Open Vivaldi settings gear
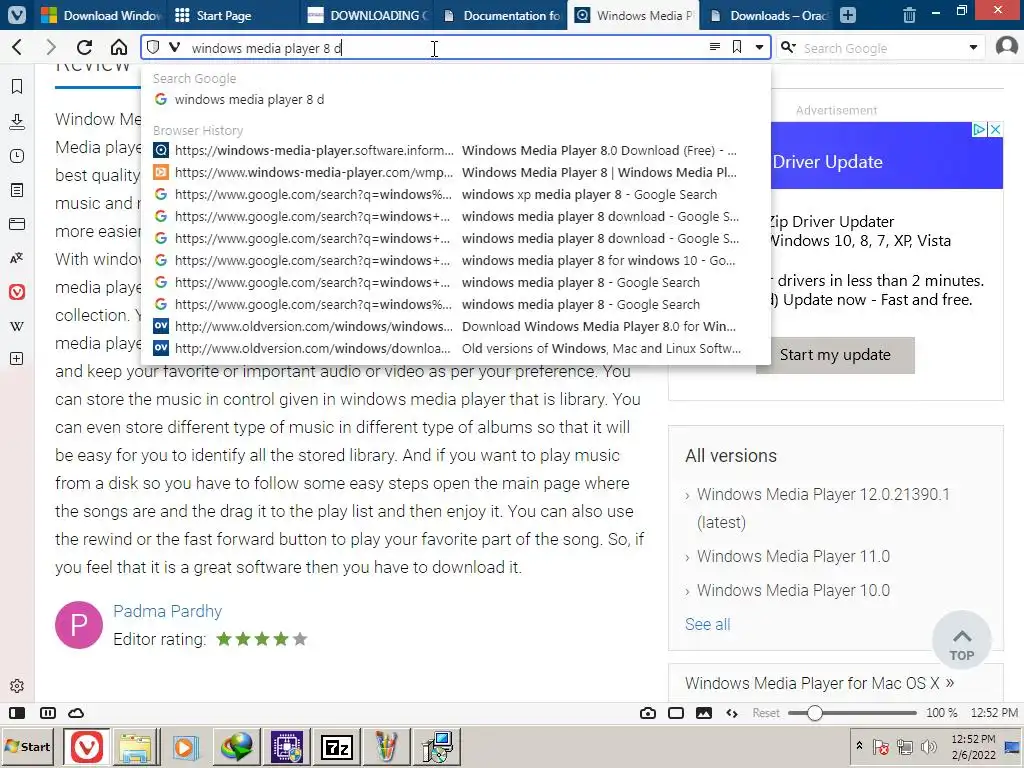This screenshot has width=1024, height=768. pyautogui.click(x=17, y=686)
